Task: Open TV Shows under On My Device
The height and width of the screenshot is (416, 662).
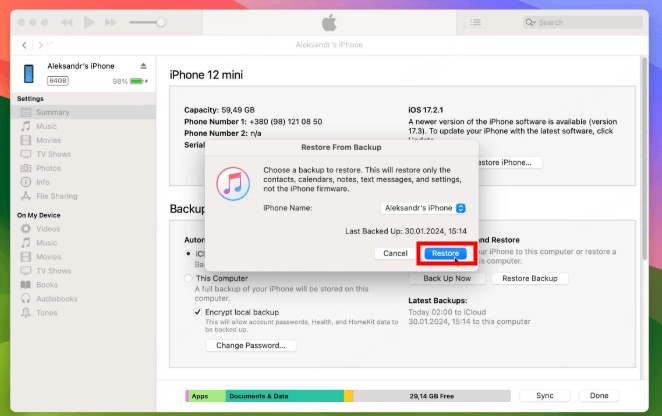Action: [83, 271]
